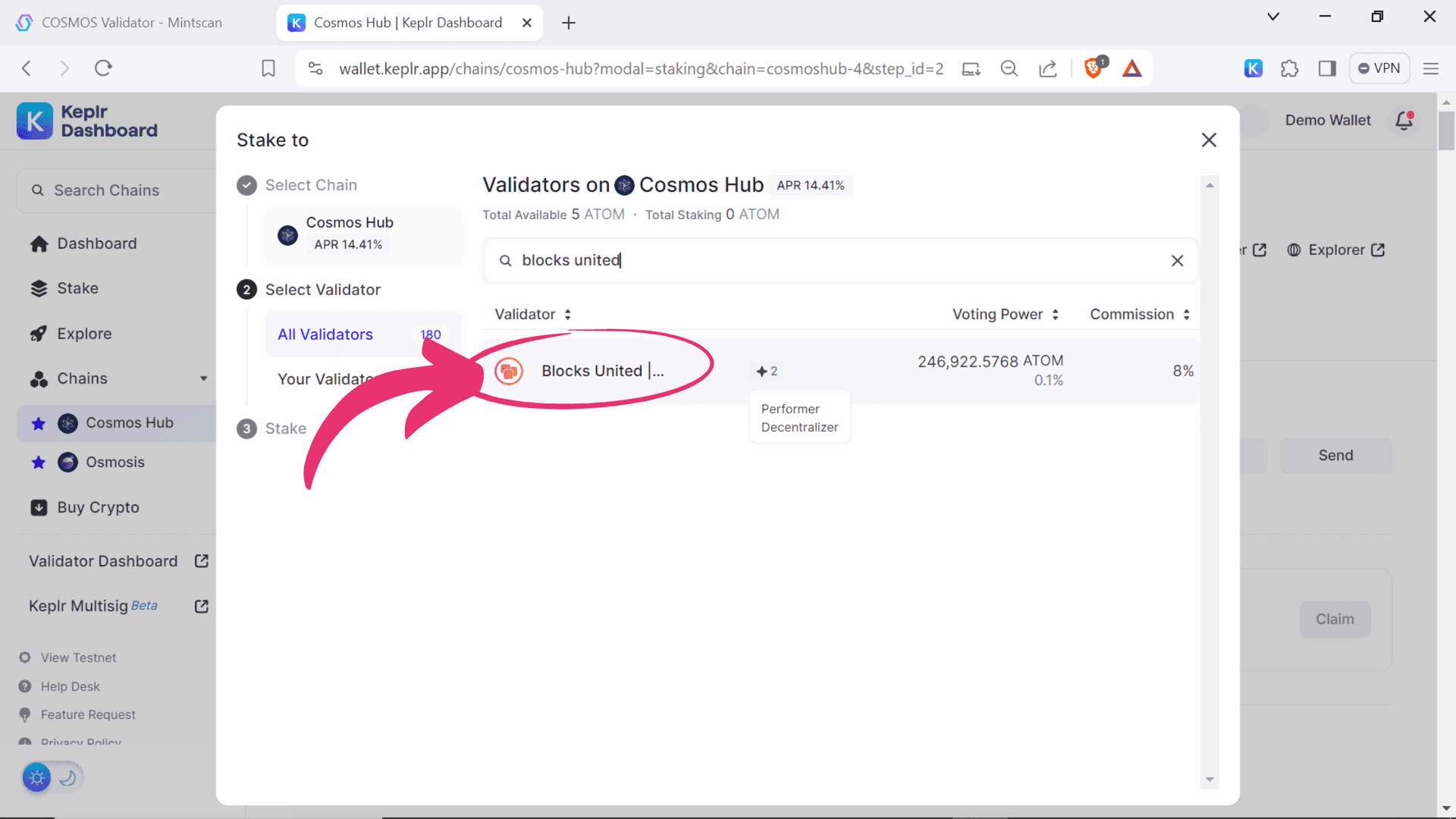Click the address bar URL
The image size is (1456, 819).
coord(641,68)
